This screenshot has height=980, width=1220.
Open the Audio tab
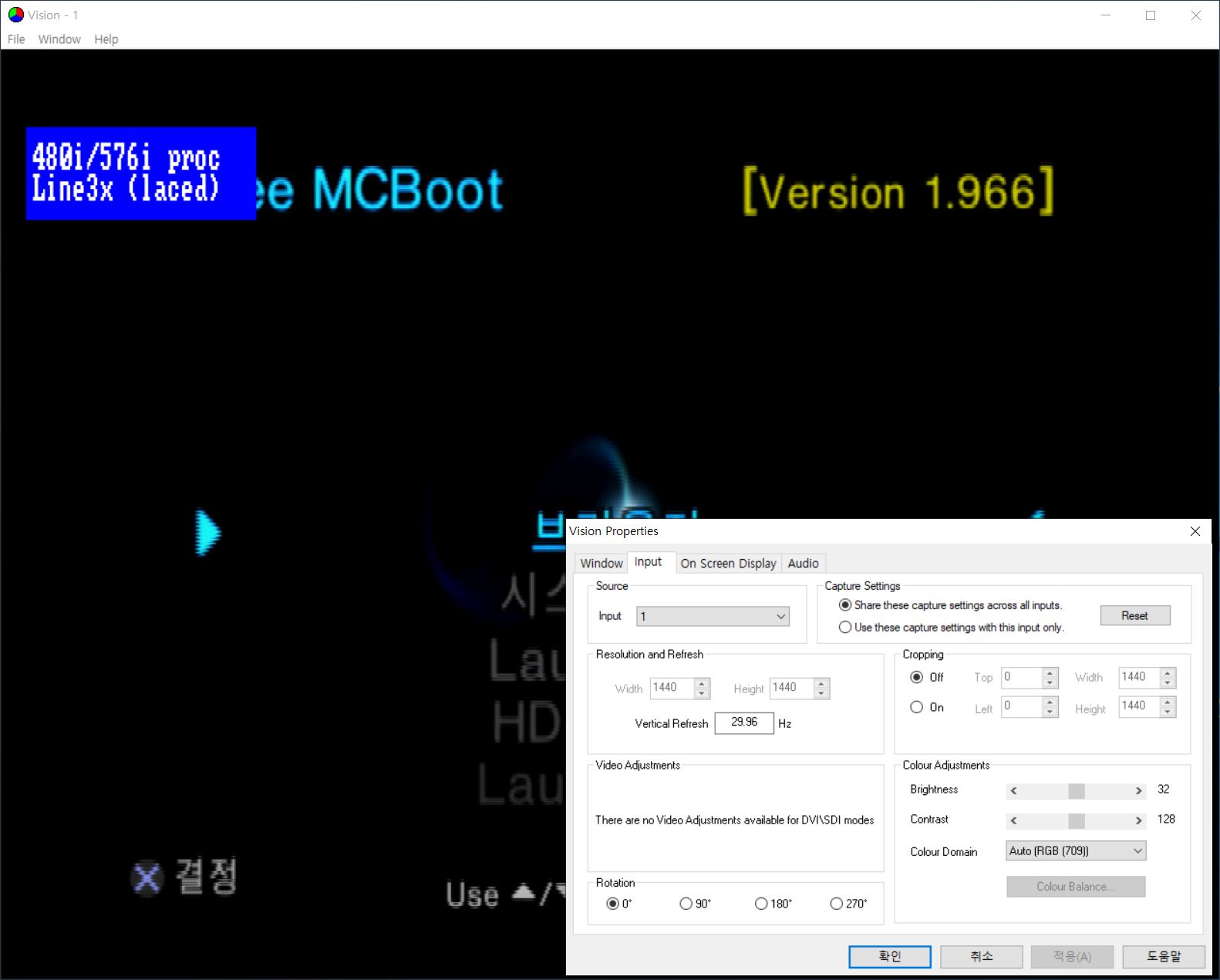[x=804, y=564]
